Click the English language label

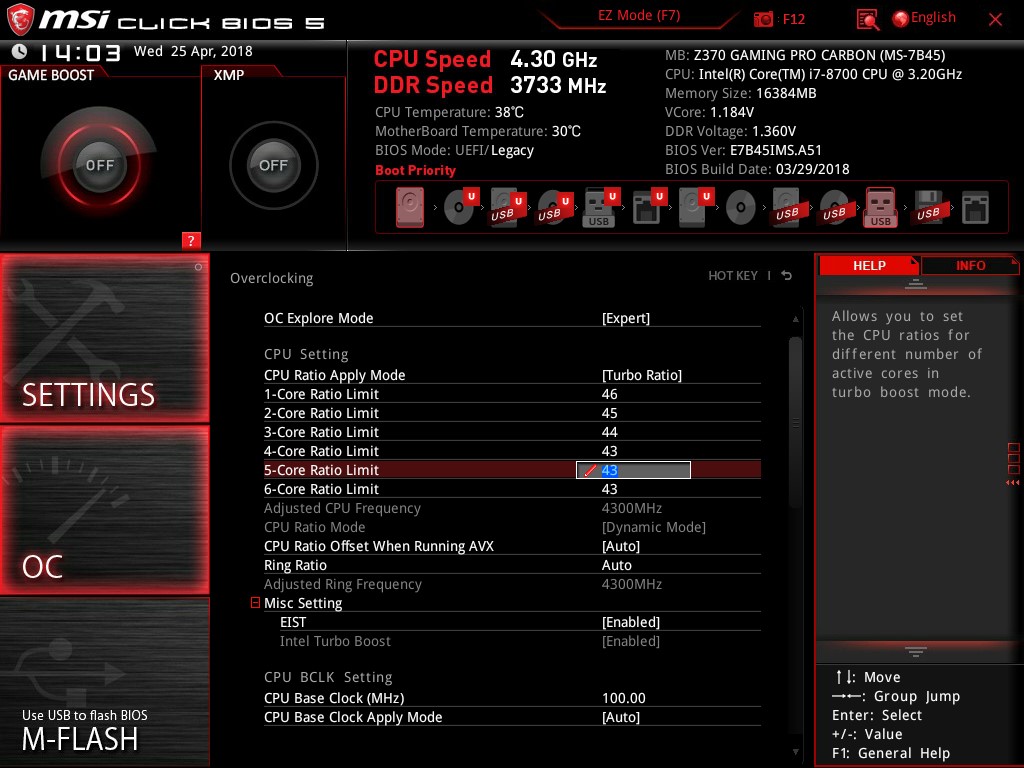[x=933, y=18]
